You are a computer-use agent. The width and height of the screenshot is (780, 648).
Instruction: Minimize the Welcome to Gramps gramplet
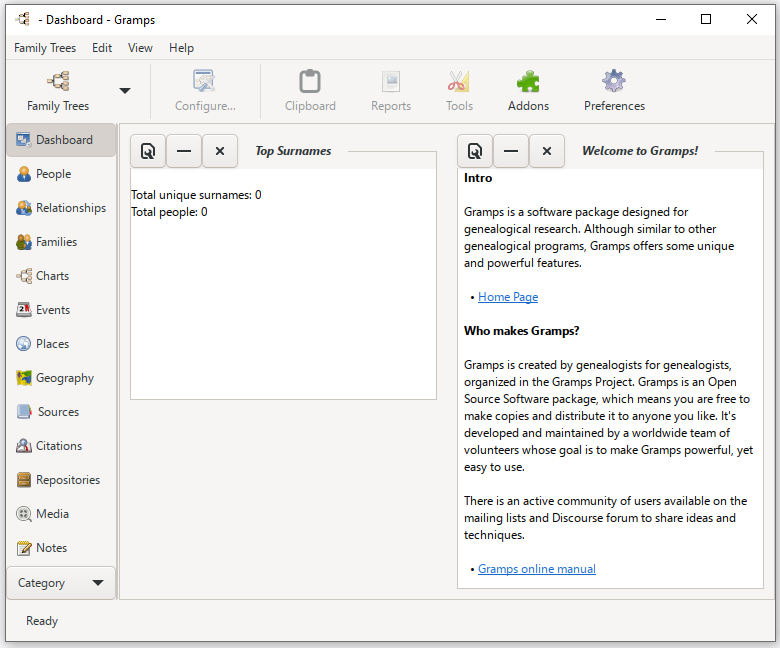pyautogui.click(x=511, y=151)
